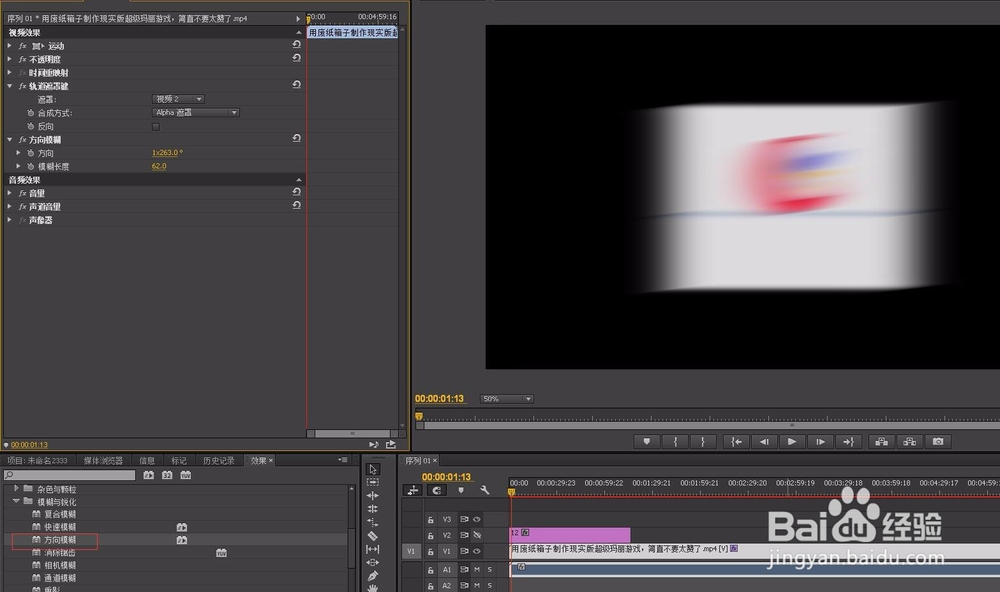Toggle V1 track visibility eye
This screenshot has height=592, width=1000.
[x=476, y=551]
